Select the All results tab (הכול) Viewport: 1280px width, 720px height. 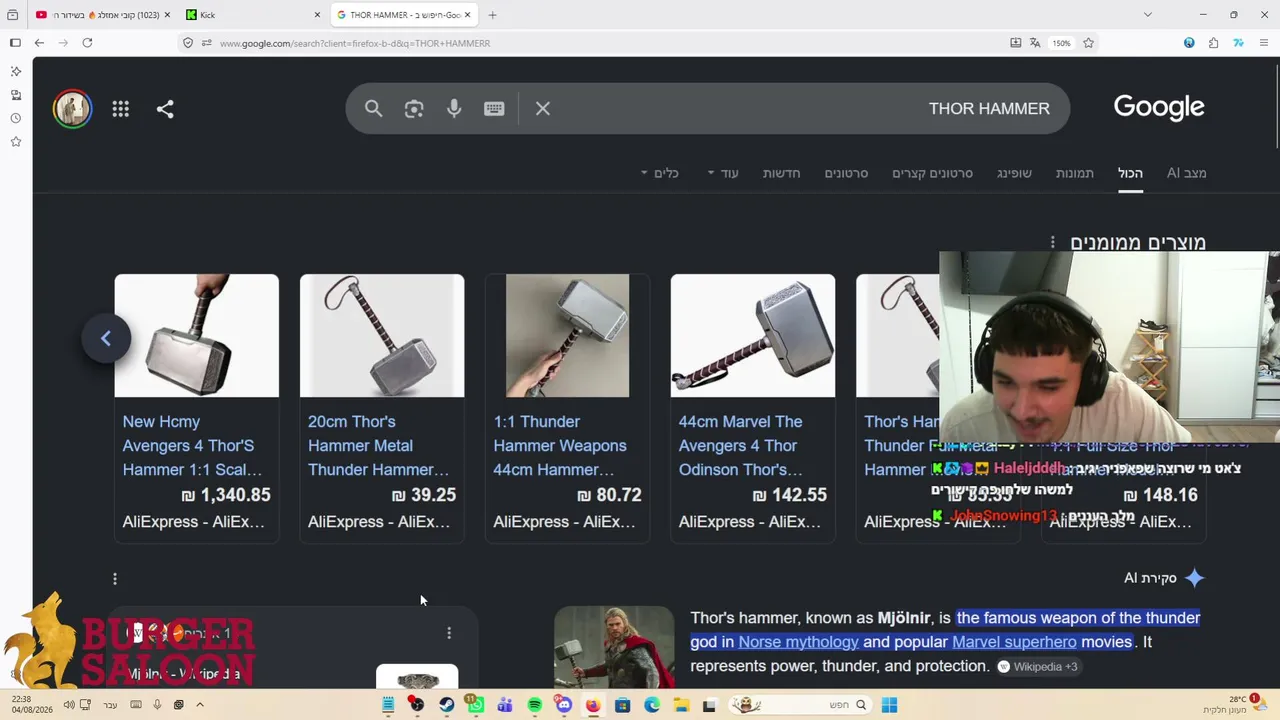coord(1130,173)
